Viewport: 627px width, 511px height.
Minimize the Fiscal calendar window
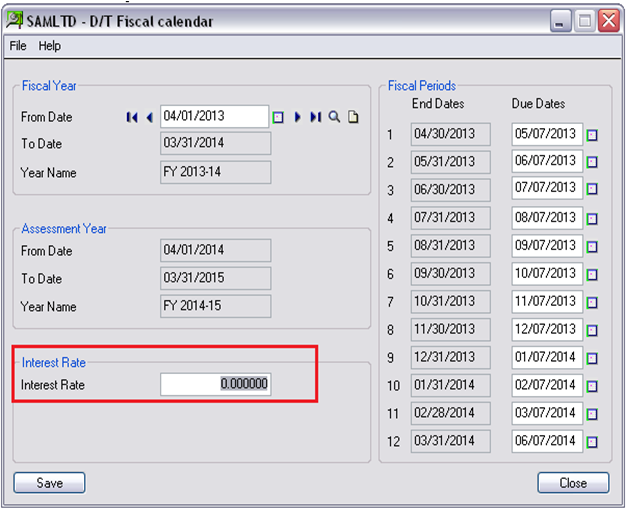click(560, 20)
